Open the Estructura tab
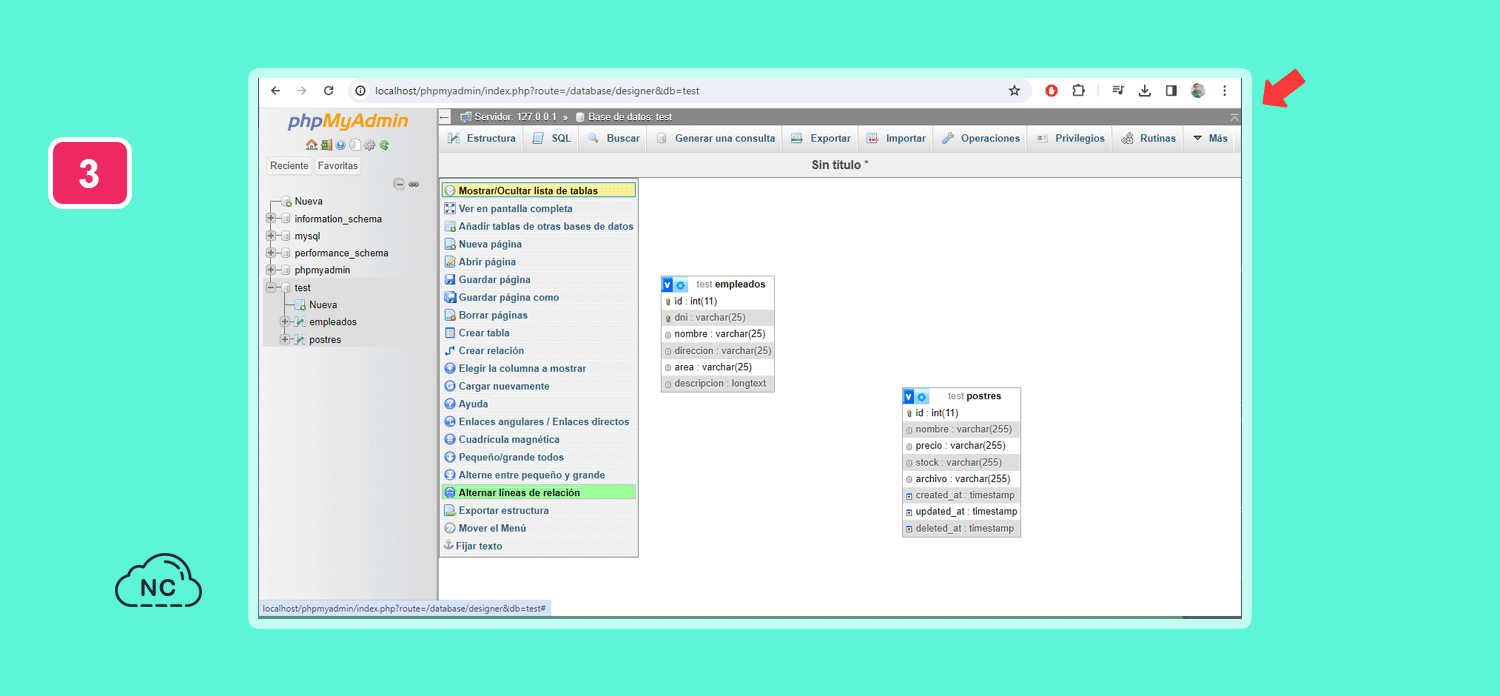 [x=482, y=138]
